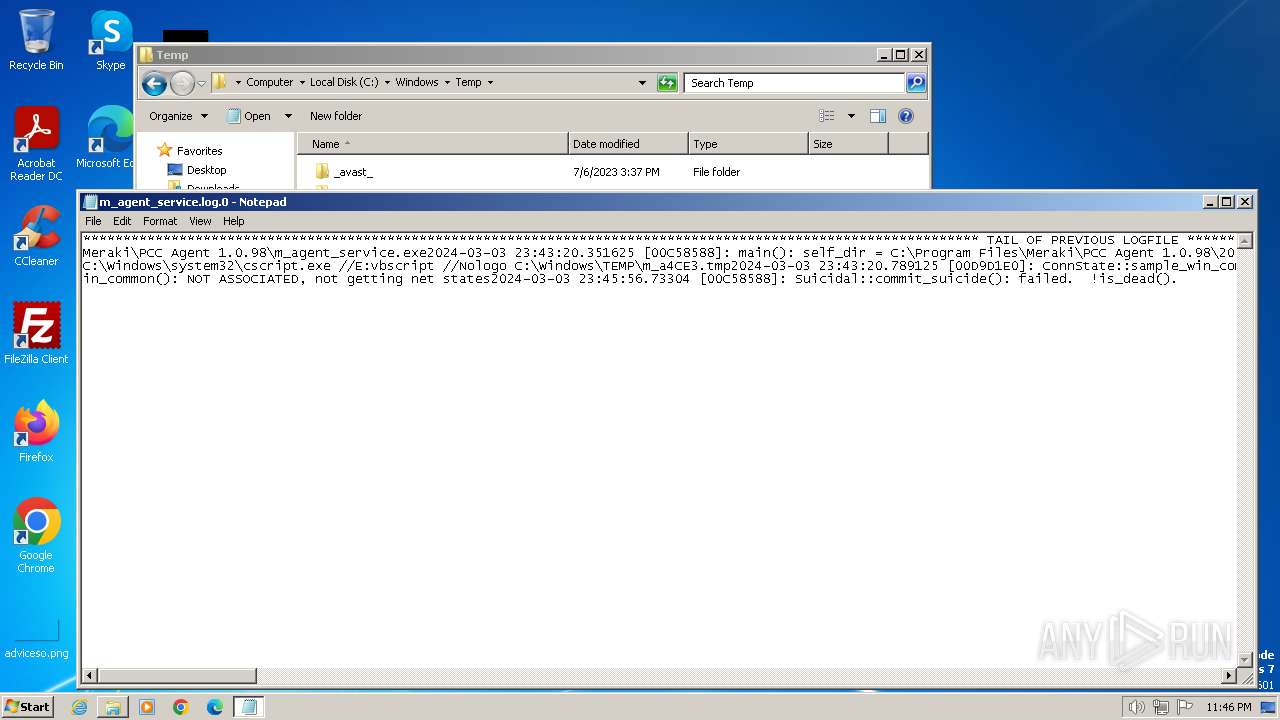Expand the Local Disk (C:) breadcrumb arrow
The width and height of the screenshot is (1280, 720).
coord(387,83)
